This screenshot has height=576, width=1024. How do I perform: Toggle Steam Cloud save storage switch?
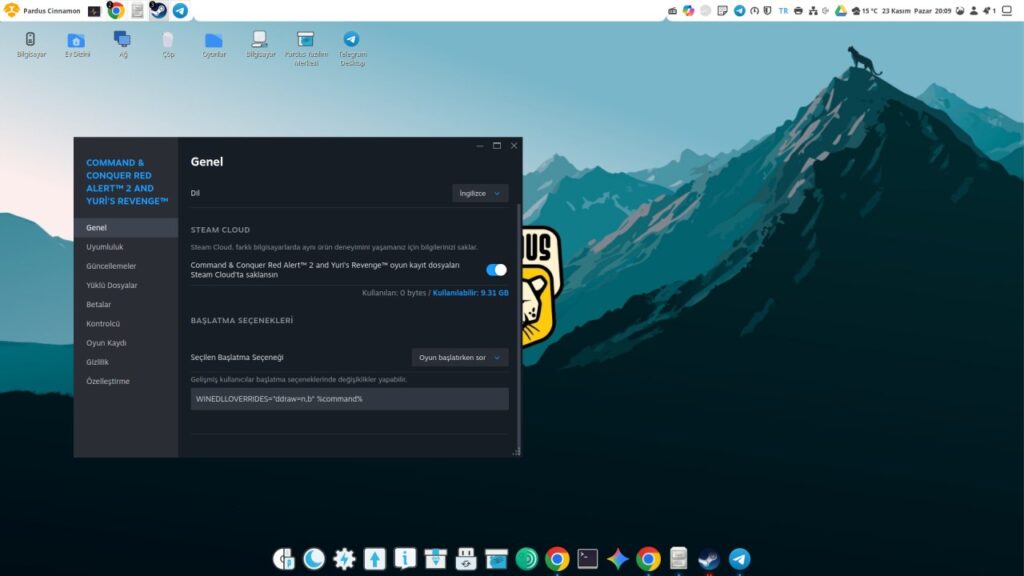496,269
